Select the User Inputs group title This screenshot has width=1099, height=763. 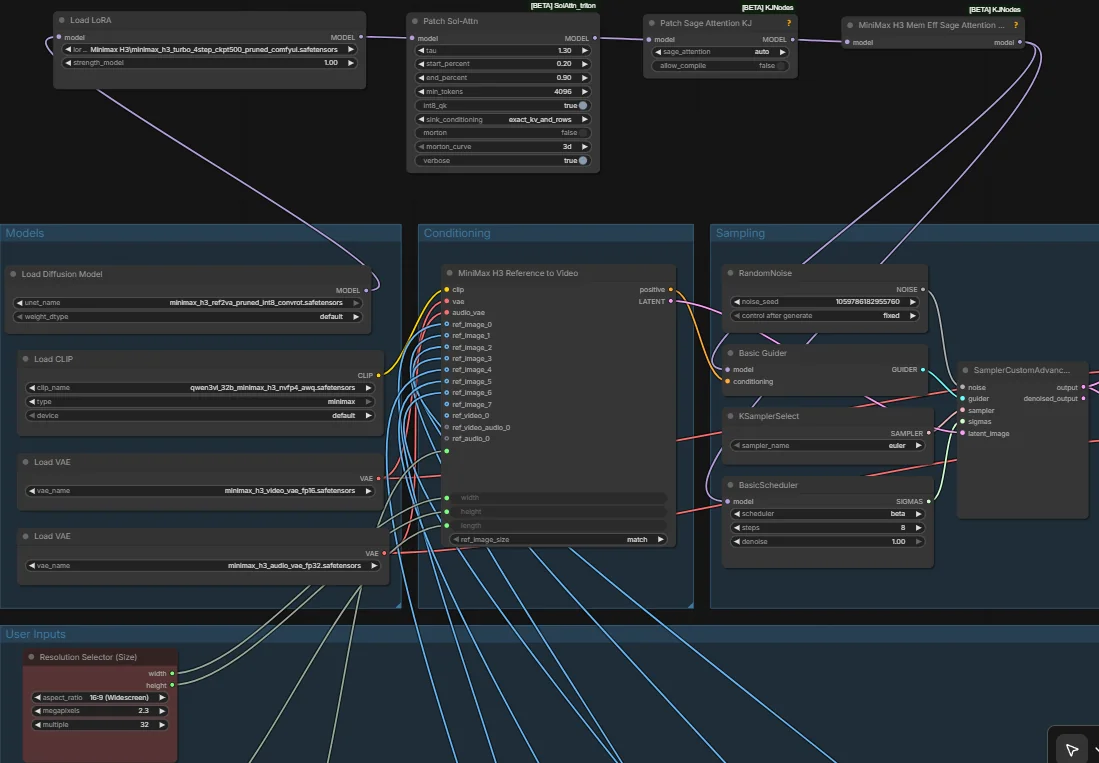(x=36, y=634)
